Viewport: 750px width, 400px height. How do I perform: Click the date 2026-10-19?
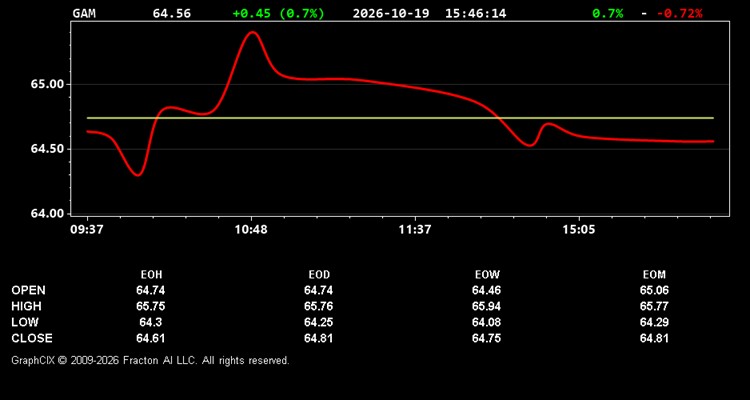point(392,13)
